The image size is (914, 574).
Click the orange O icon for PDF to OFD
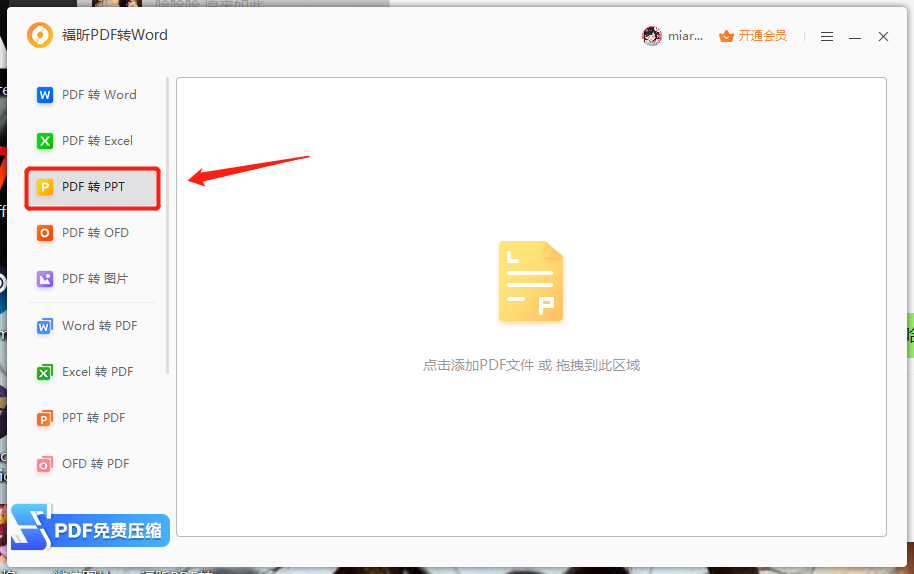pos(45,233)
